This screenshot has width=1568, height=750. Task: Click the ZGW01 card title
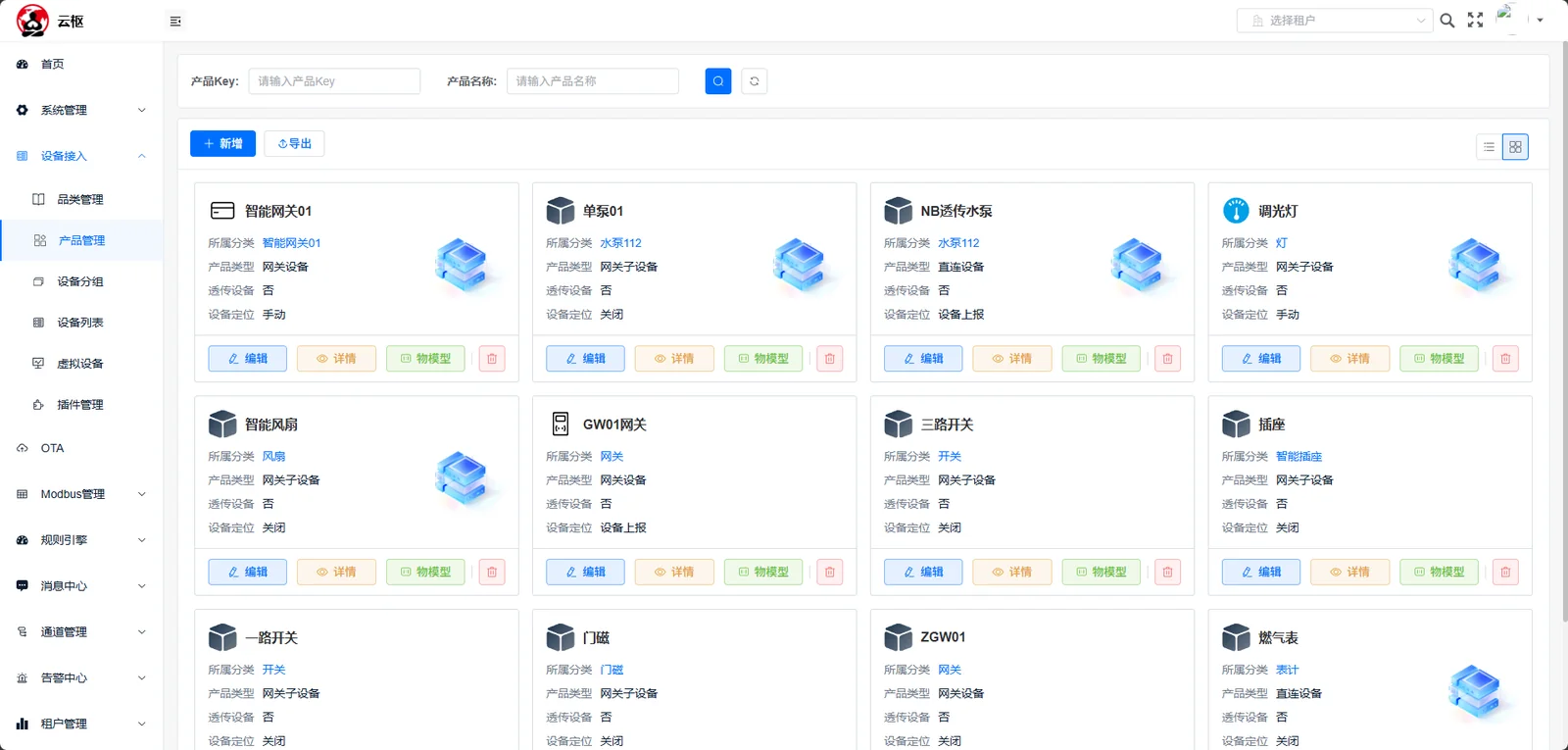coord(943,637)
